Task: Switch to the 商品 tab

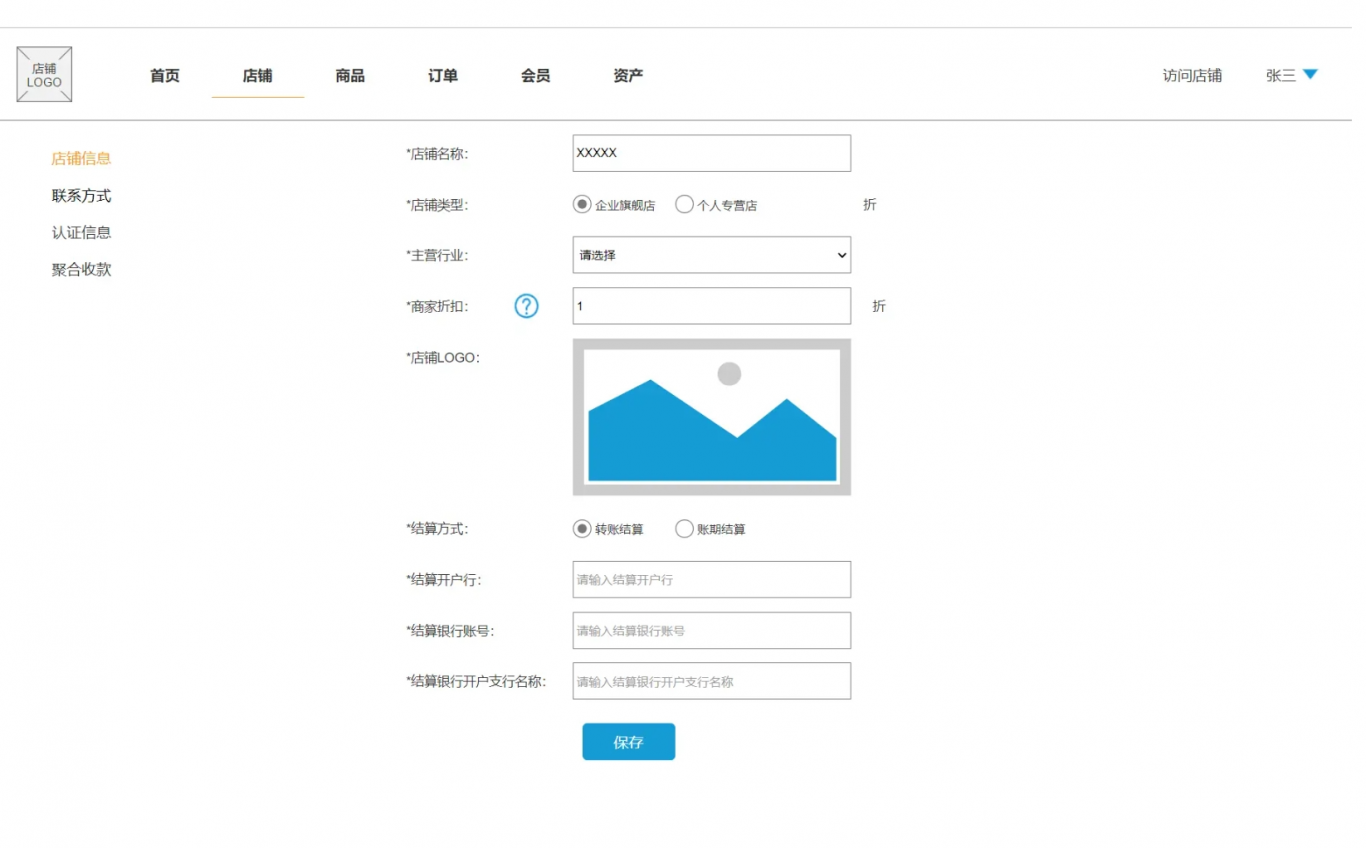Action: coord(350,76)
